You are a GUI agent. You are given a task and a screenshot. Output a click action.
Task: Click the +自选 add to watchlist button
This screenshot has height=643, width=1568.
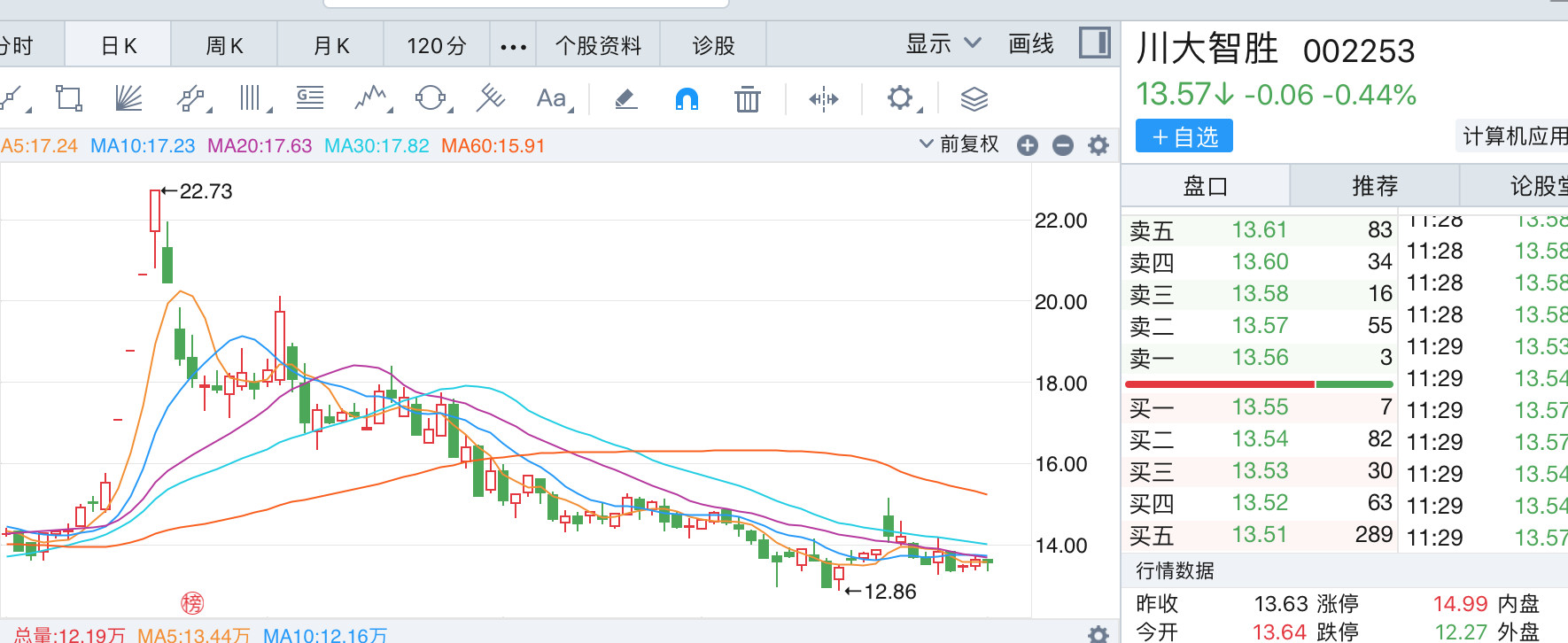pos(1184,137)
